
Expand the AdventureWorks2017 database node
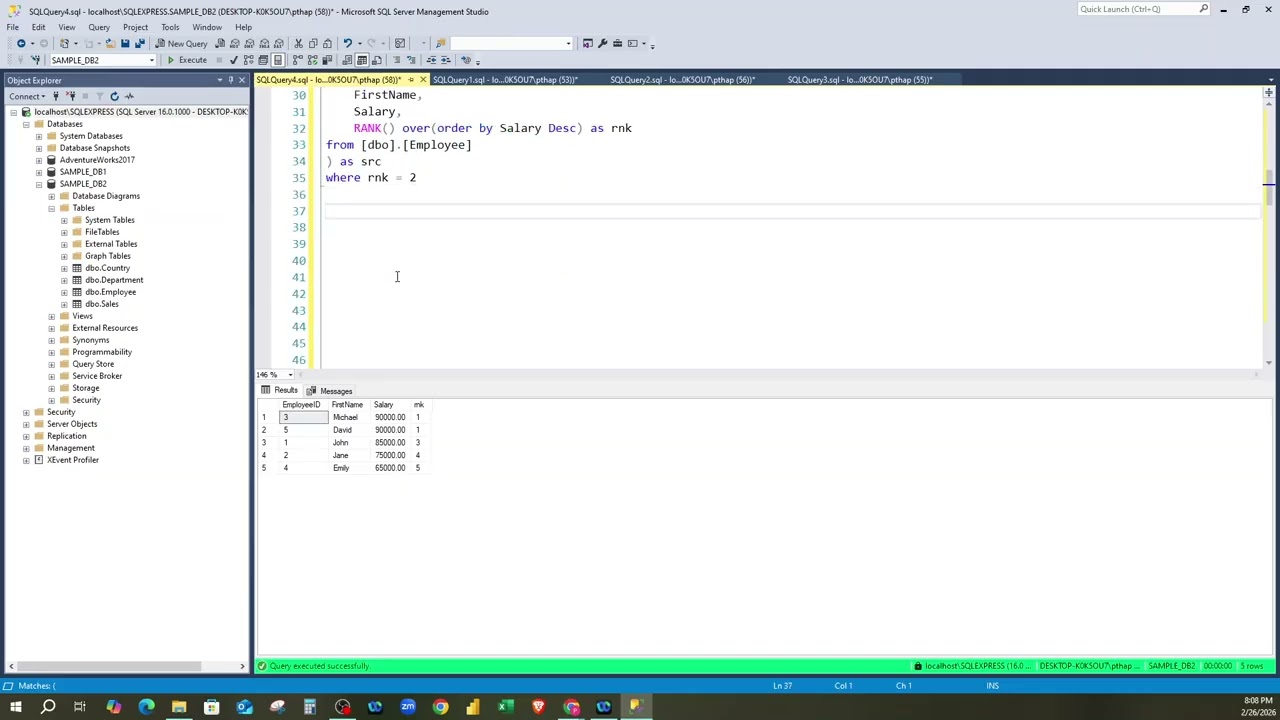pos(39,160)
